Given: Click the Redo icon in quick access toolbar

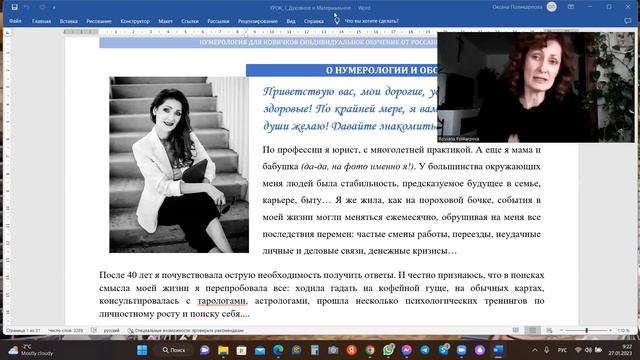Looking at the screenshot, I should click(42, 7).
